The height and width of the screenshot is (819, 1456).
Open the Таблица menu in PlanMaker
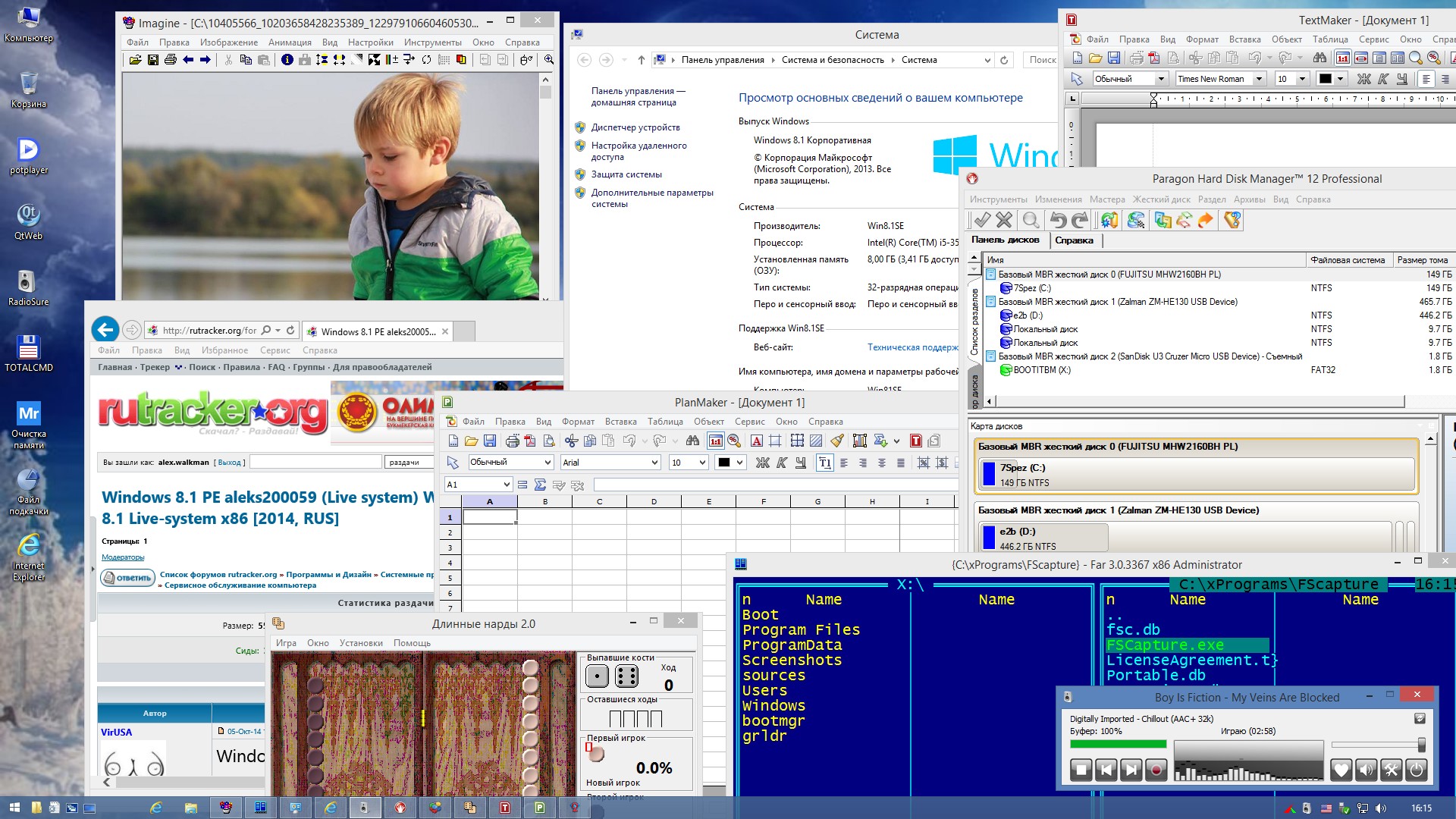click(x=665, y=422)
